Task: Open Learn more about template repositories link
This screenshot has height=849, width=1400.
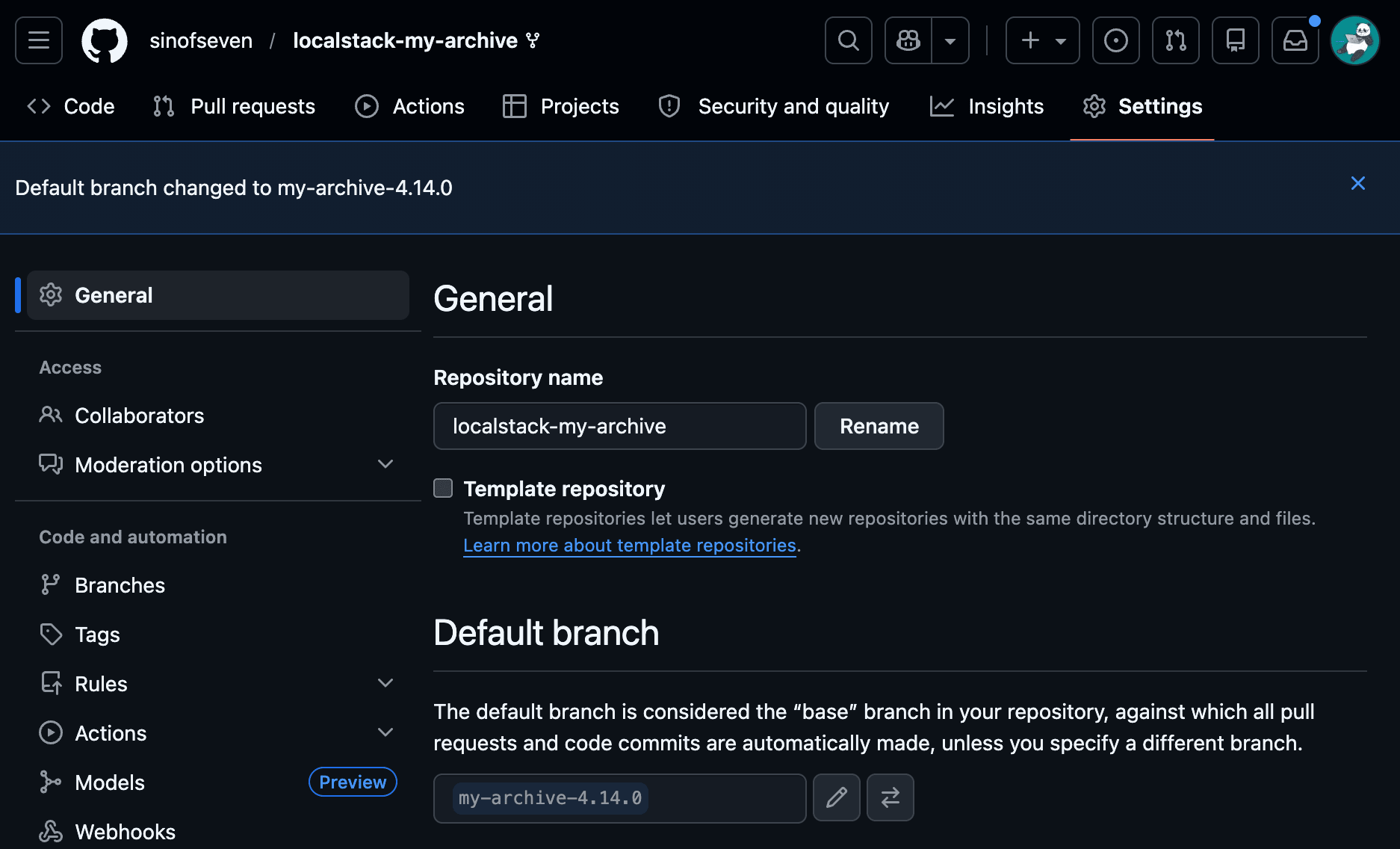Action: [x=629, y=546]
